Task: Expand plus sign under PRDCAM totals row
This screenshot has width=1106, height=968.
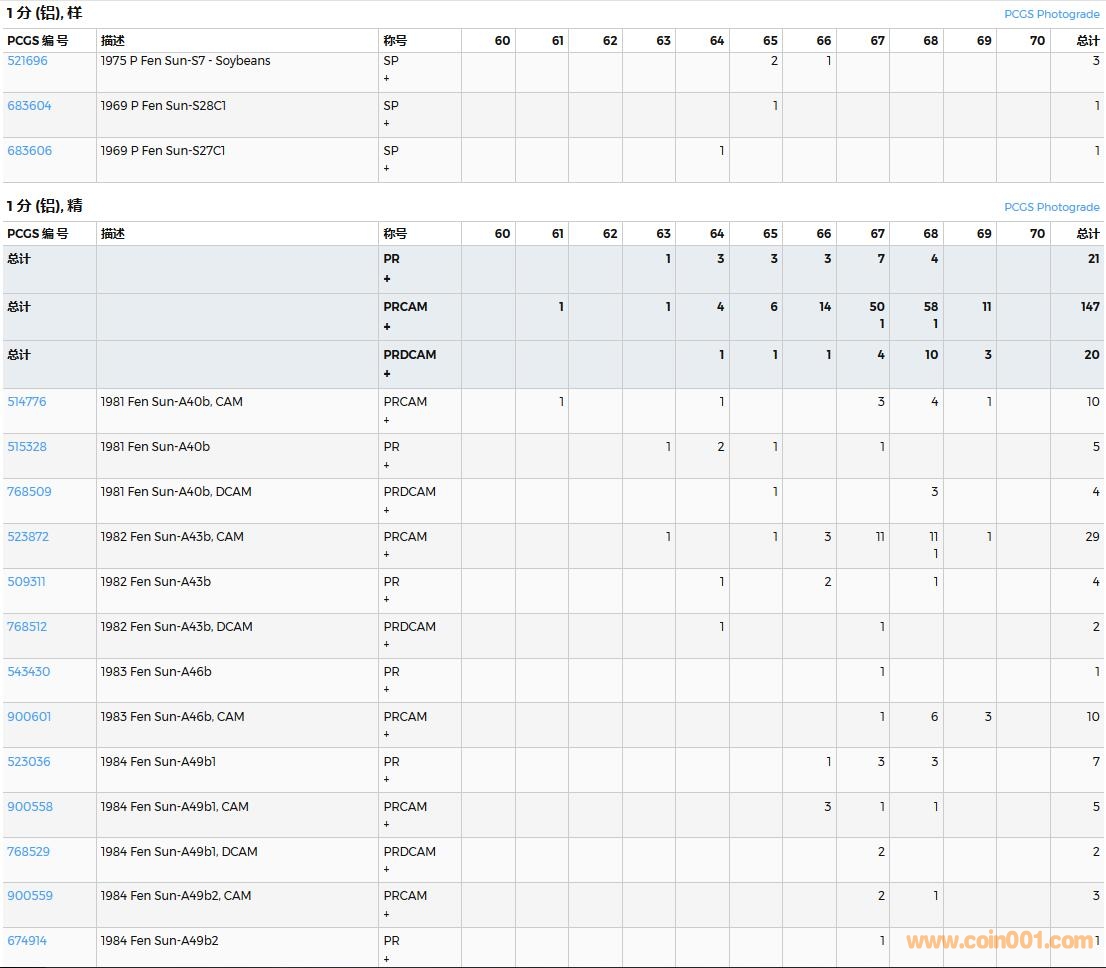Action: pyautogui.click(x=387, y=374)
